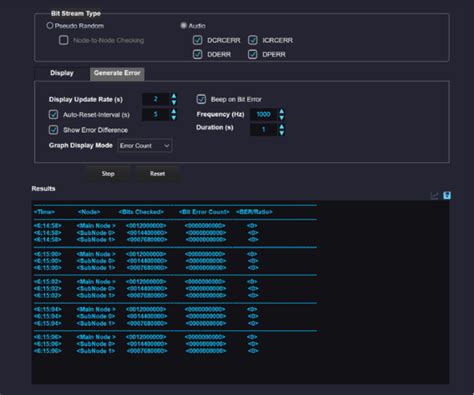Screen dimensions: 474x395
Task: Uncheck the DDERR checkbox
Action: [197, 54]
